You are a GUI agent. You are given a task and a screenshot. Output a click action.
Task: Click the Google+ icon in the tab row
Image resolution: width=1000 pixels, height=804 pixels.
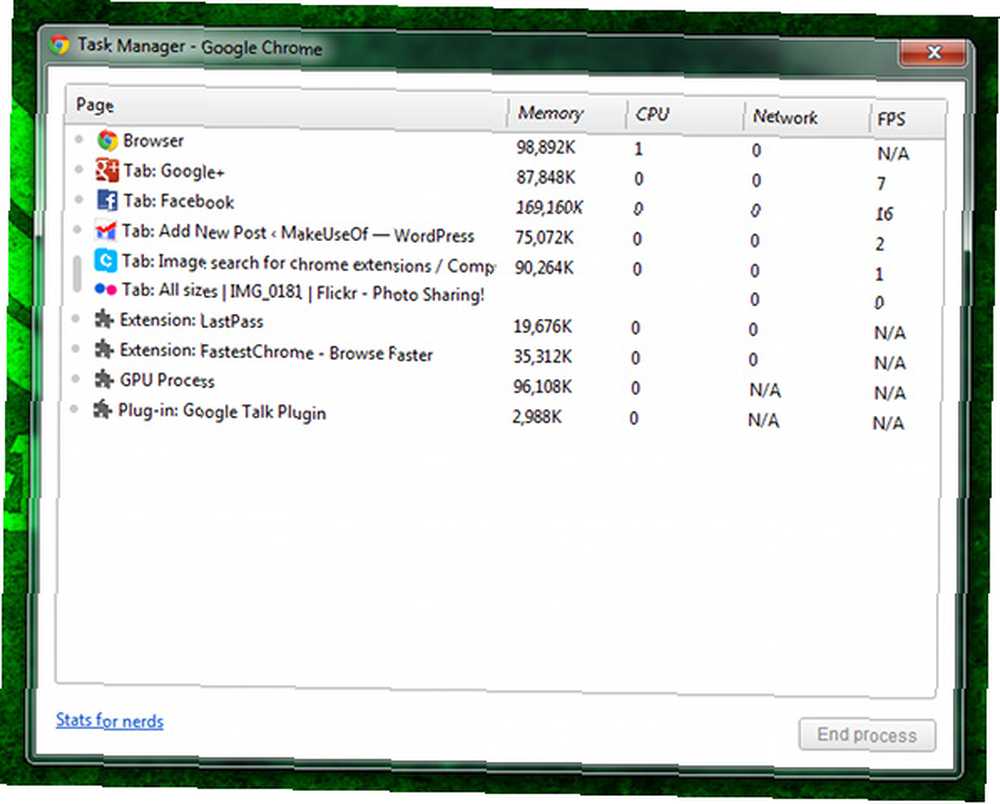coord(107,170)
